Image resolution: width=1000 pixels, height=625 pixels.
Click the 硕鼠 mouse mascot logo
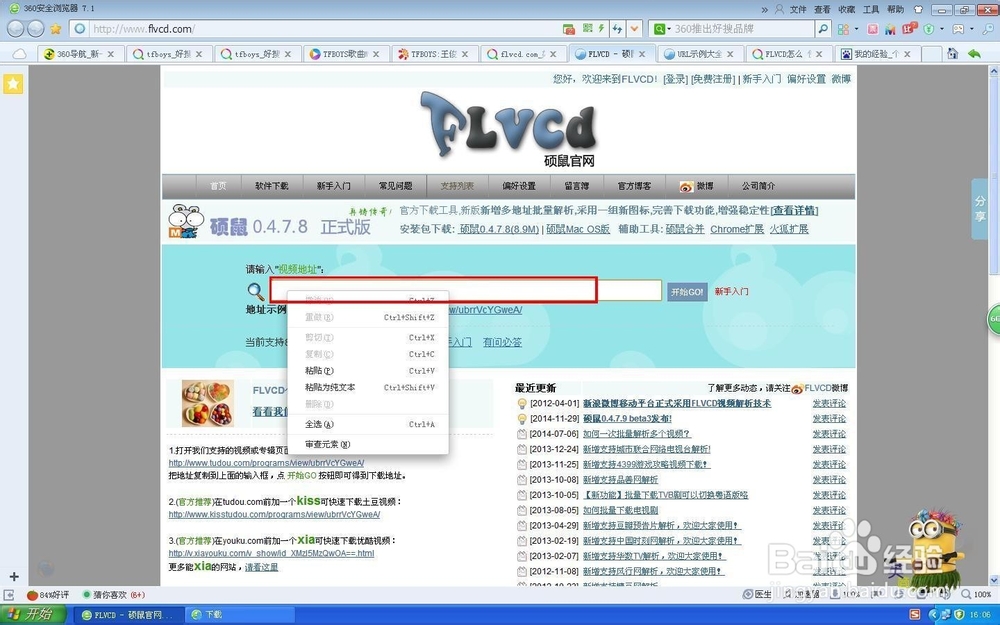pos(186,221)
